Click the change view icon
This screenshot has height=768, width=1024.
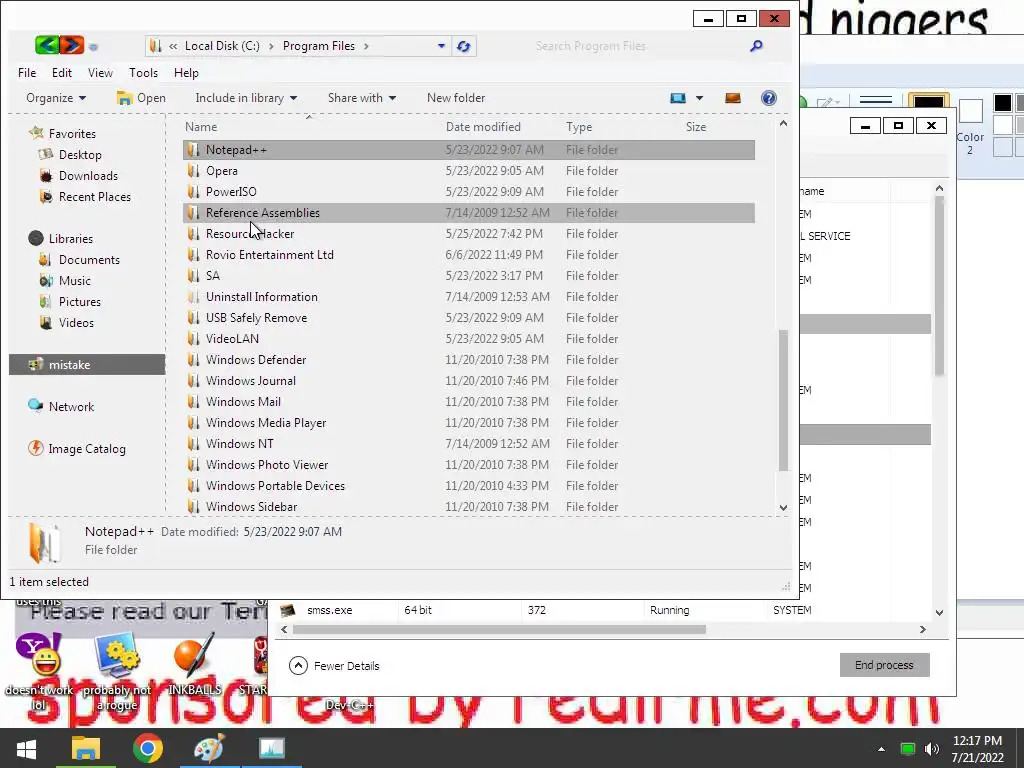(678, 98)
